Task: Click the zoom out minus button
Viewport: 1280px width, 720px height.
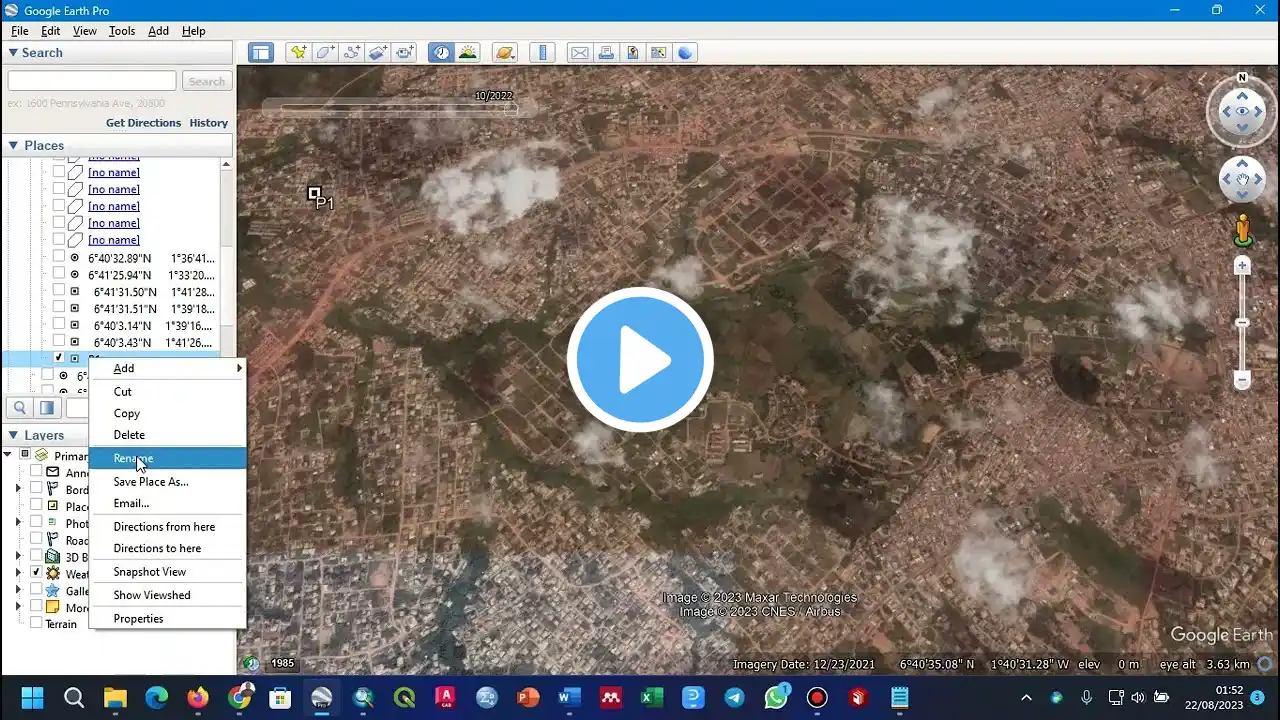Action: click(1242, 380)
